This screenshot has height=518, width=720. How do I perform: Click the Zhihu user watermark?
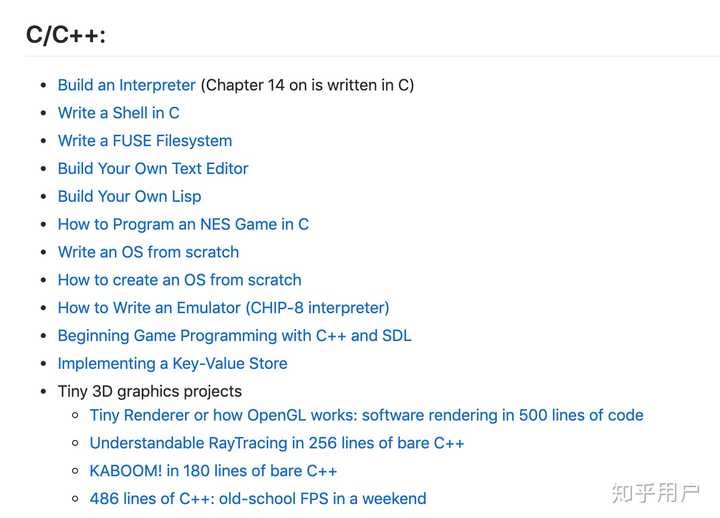pos(655,493)
